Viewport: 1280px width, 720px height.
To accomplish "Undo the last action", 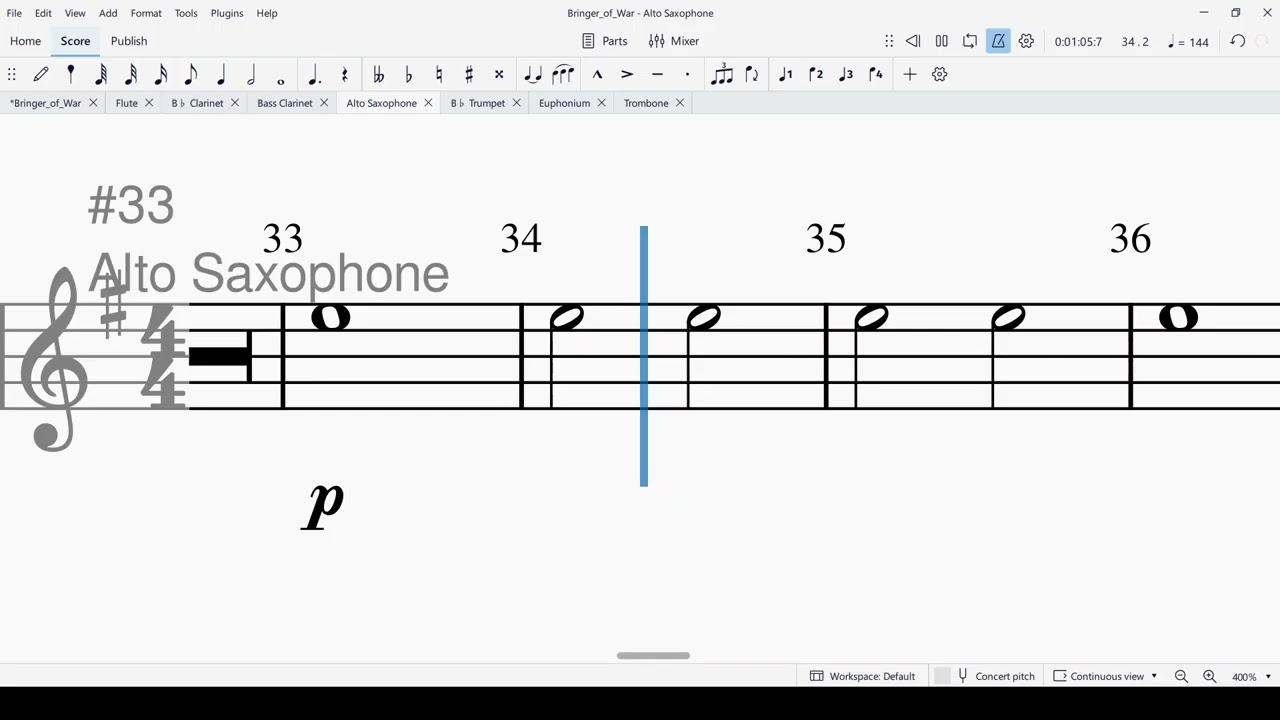I will pyautogui.click(x=1237, y=41).
